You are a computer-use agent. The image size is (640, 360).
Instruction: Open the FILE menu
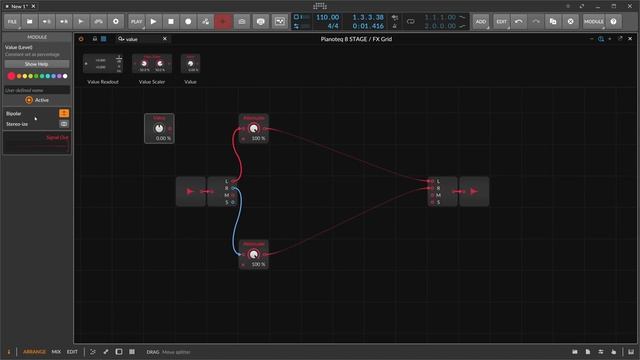point(12,22)
